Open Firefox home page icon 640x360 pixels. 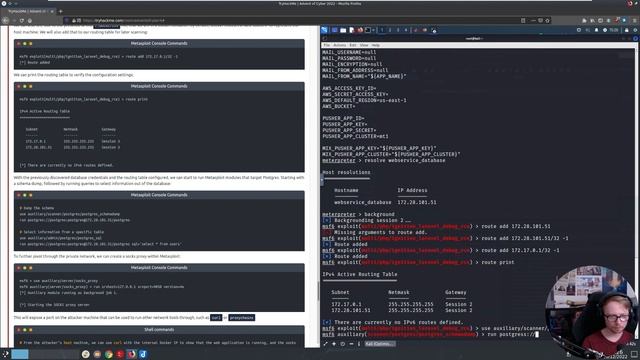(x=30, y=20)
